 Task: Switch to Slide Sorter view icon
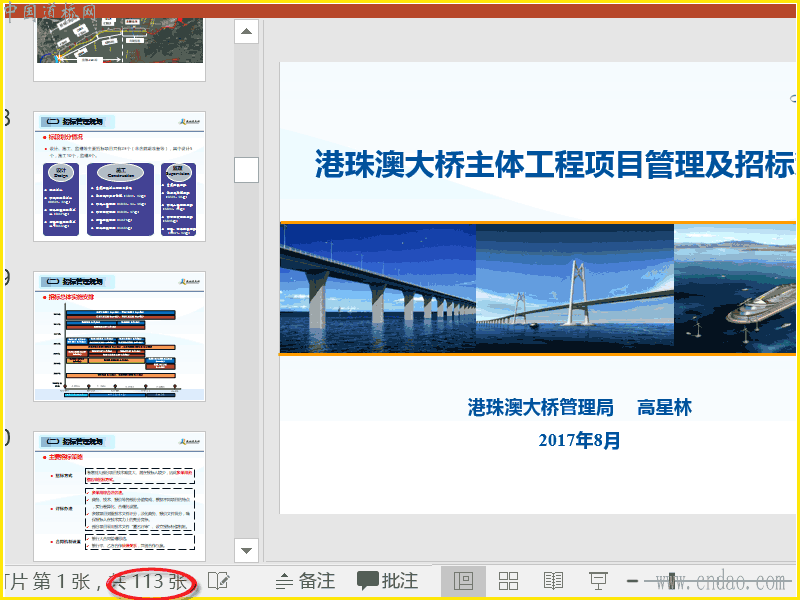508,581
